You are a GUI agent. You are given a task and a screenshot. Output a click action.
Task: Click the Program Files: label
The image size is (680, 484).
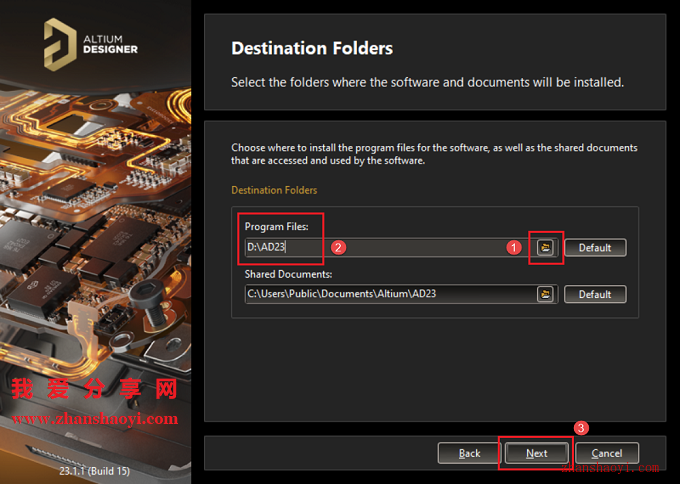pyautogui.click(x=277, y=226)
